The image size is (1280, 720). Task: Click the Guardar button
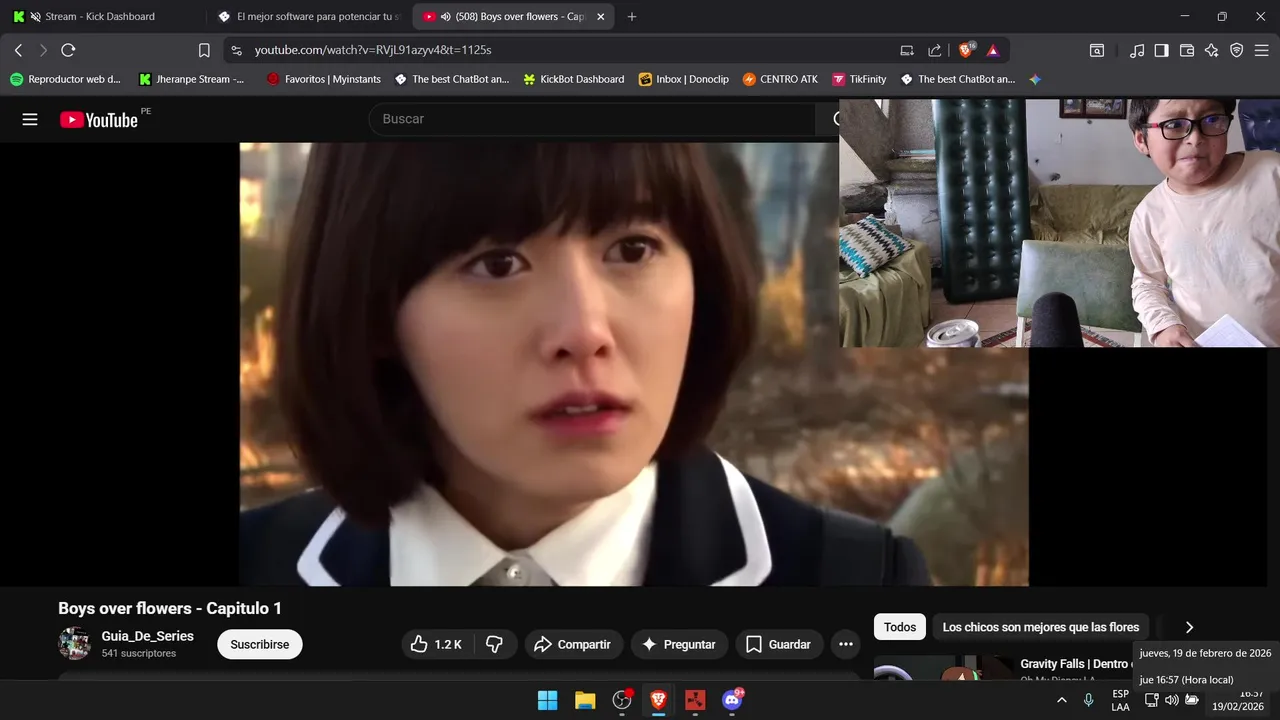click(x=779, y=644)
